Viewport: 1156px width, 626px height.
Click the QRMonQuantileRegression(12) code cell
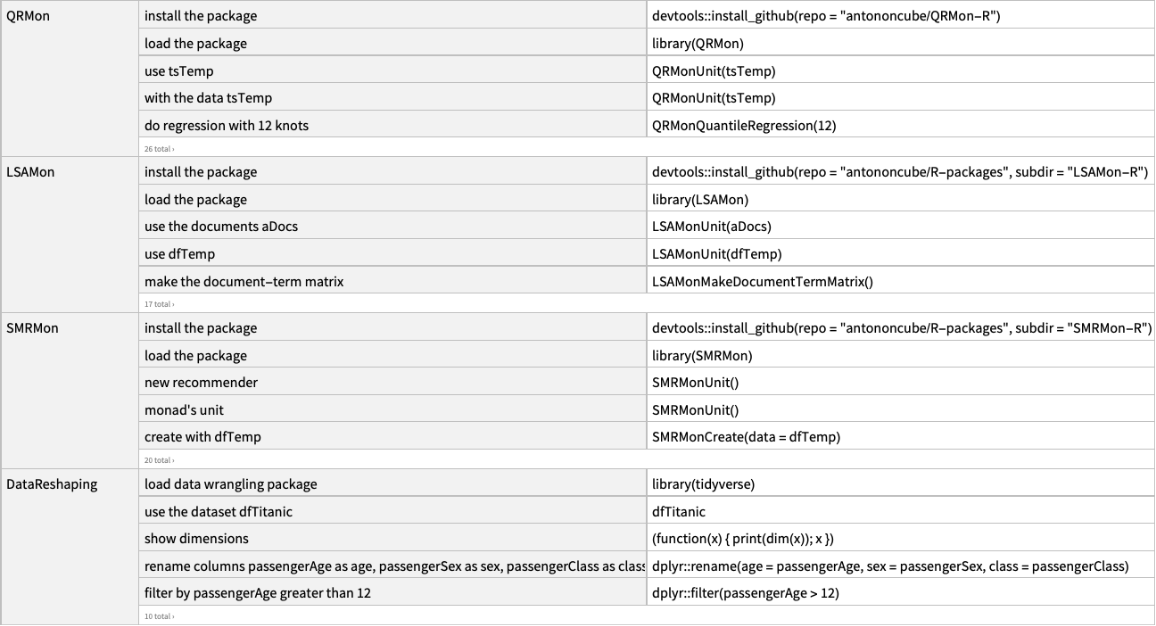(x=730, y=125)
